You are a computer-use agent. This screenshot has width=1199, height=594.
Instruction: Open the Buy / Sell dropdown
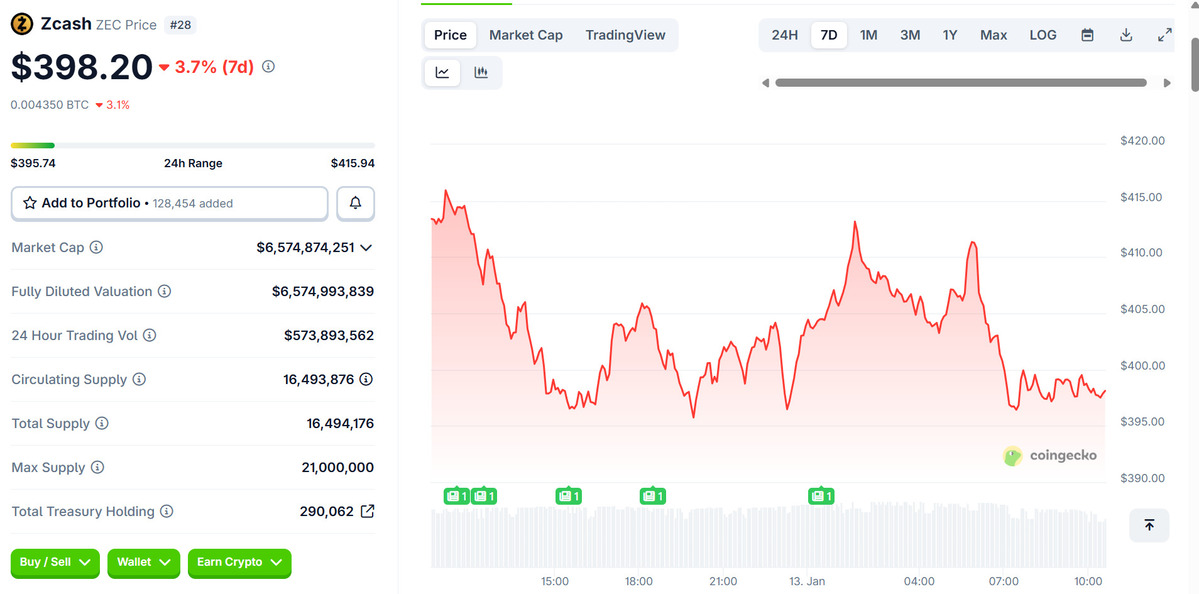pos(55,563)
